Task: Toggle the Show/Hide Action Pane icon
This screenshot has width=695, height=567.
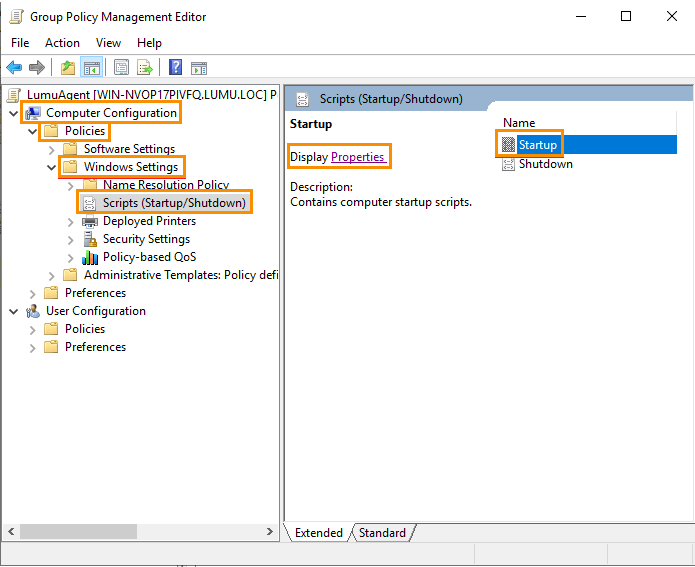Action: pos(199,68)
